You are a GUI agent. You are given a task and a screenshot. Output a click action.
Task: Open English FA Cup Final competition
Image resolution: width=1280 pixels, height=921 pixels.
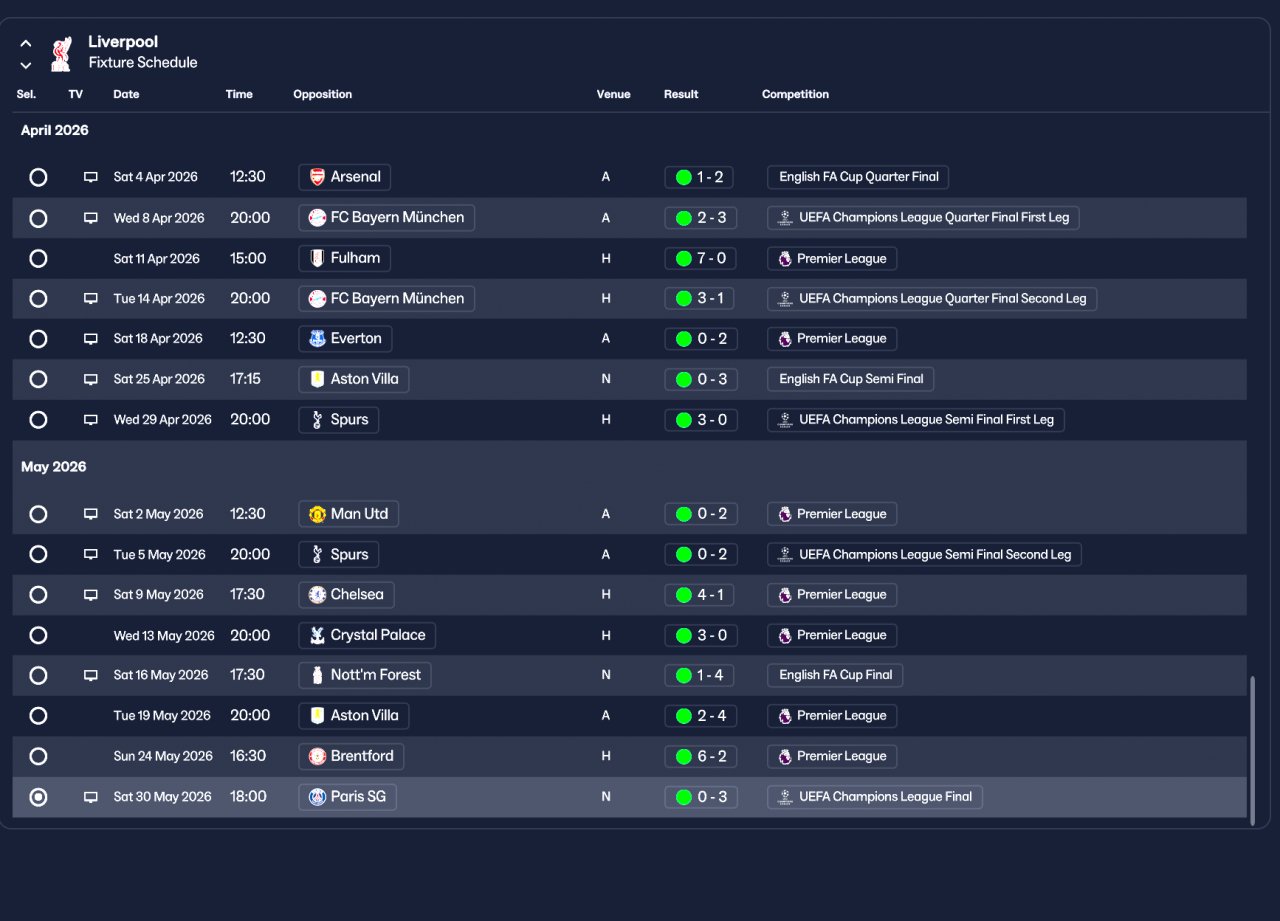(835, 675)
